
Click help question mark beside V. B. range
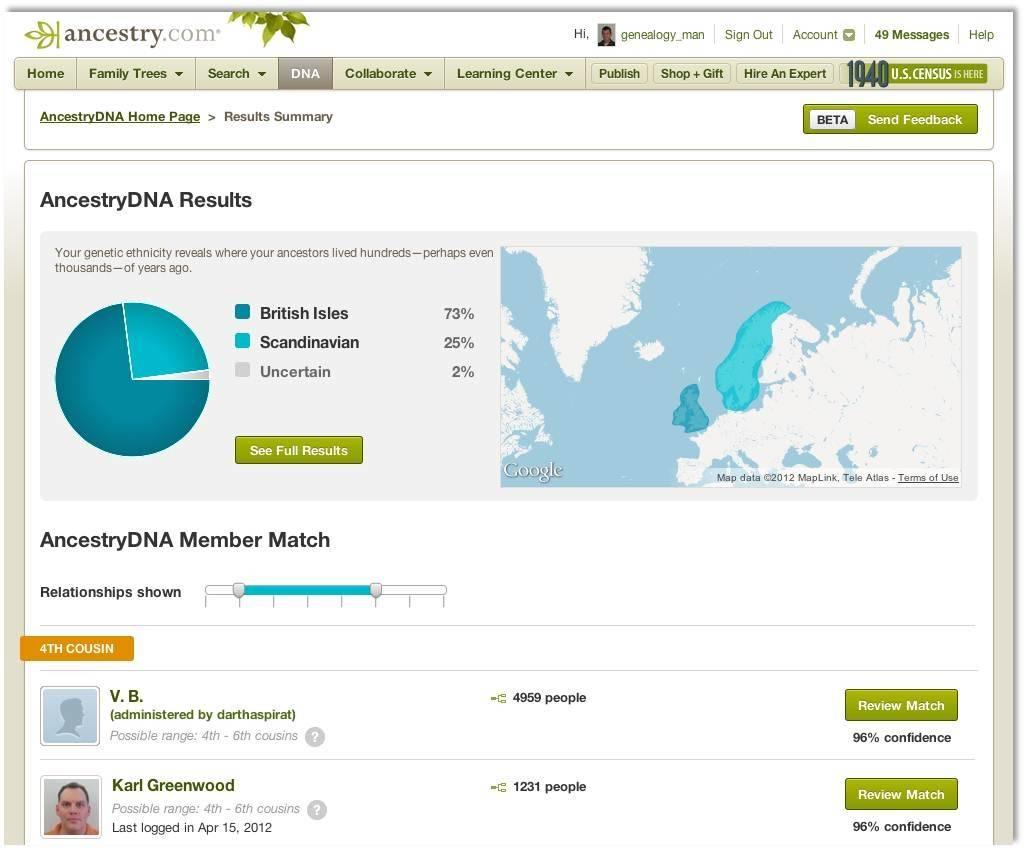pos(314,737)
